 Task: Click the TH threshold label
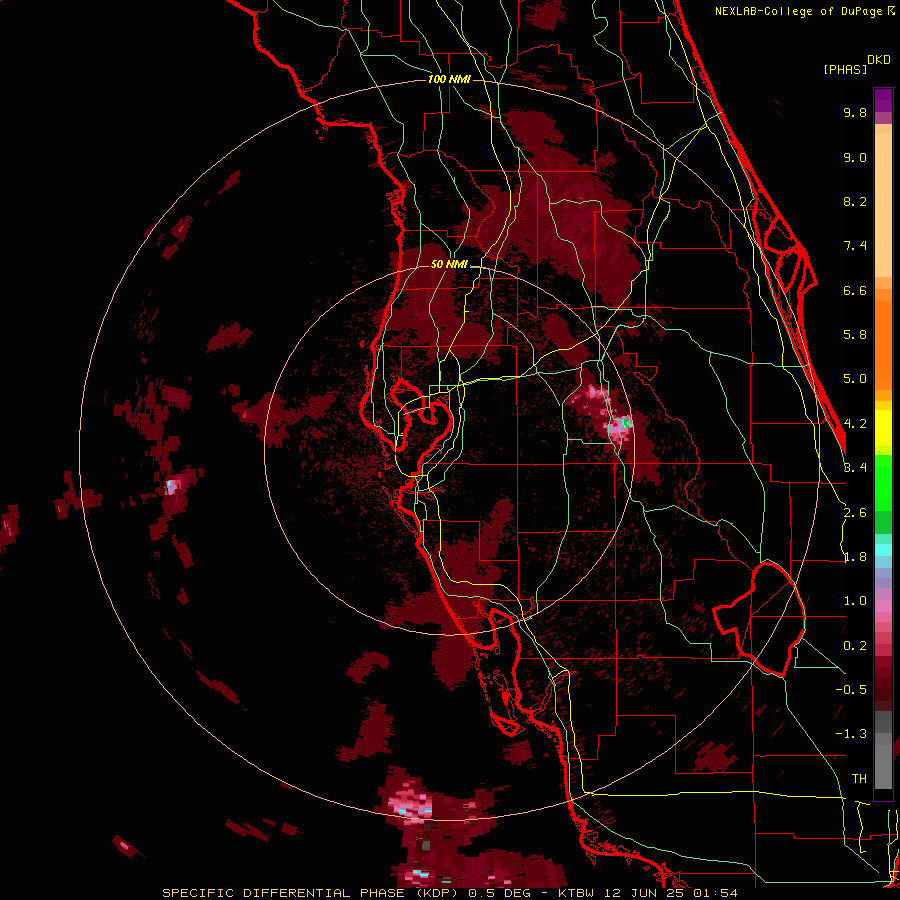[x=859, y=779]
